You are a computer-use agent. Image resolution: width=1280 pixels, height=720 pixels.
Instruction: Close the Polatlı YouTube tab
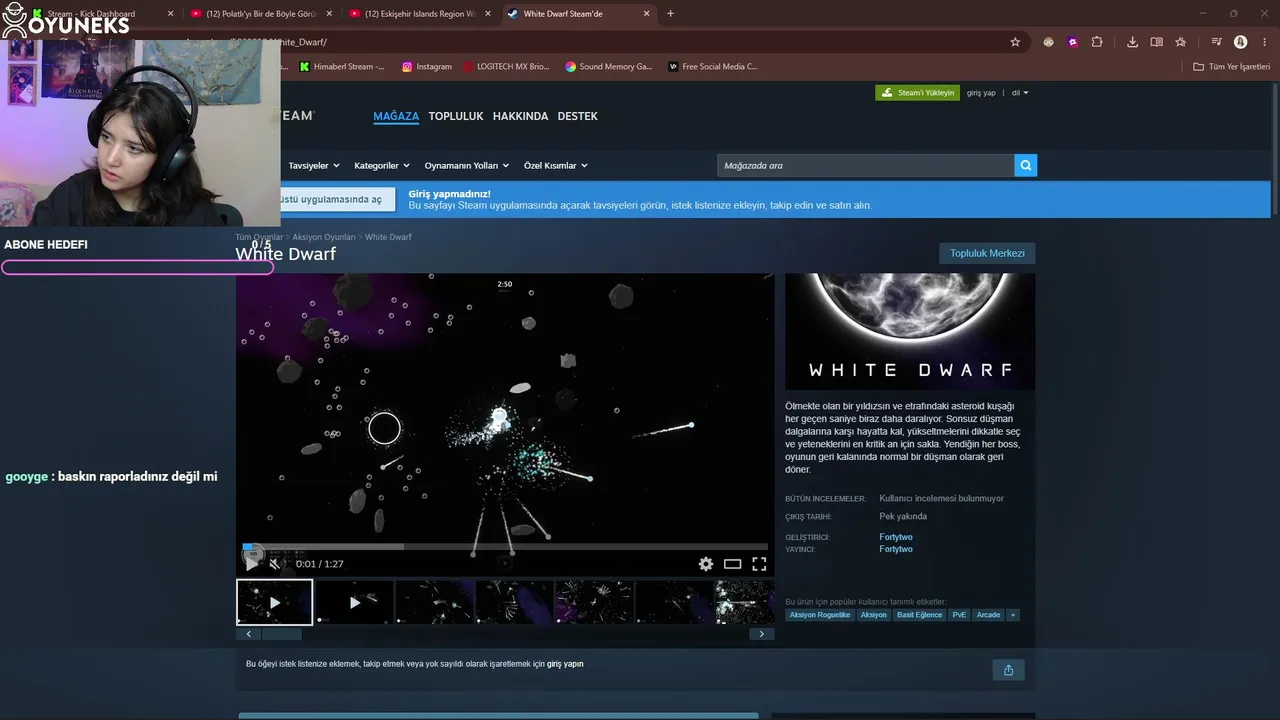click(x=329, y=14)
